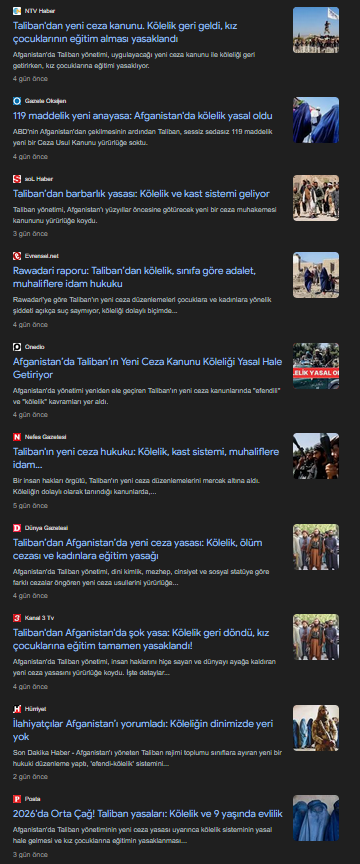Open the Onedio article thumbnail

pos(316,366)
